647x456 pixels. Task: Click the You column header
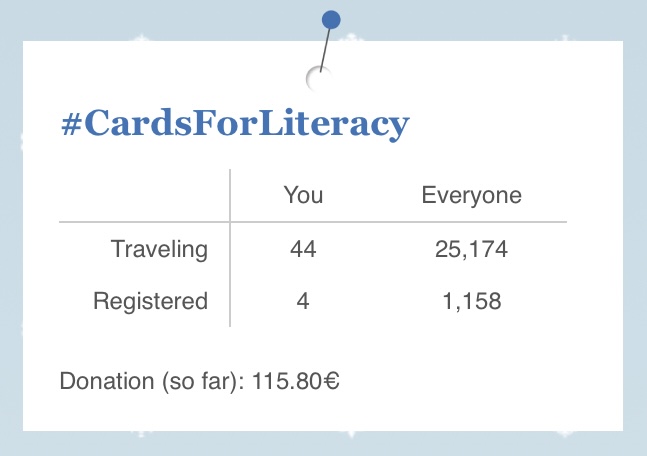point(303,195)
